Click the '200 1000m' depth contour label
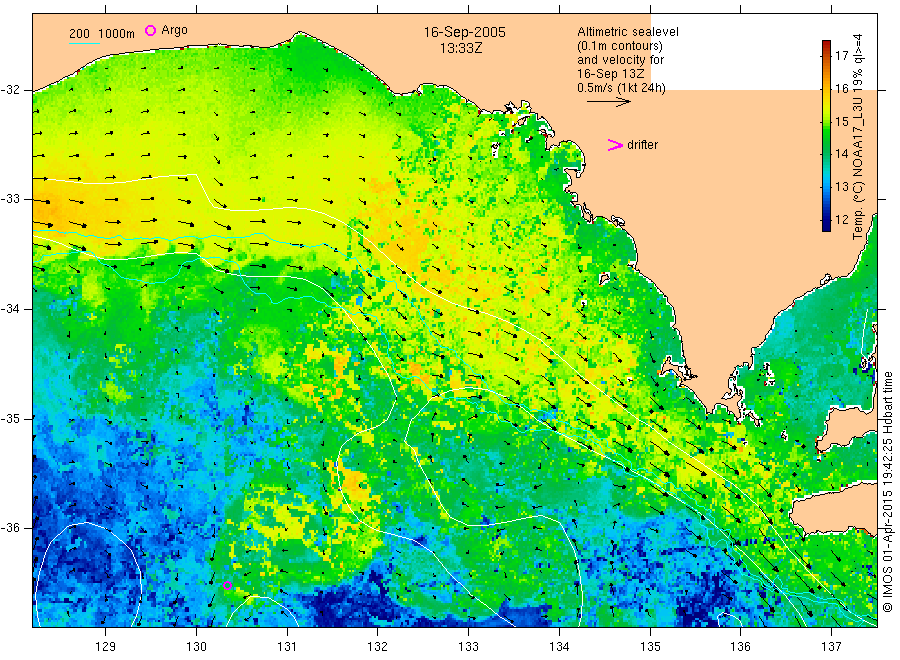This screenshot has width=900, height=660. (x=102, y=34)
